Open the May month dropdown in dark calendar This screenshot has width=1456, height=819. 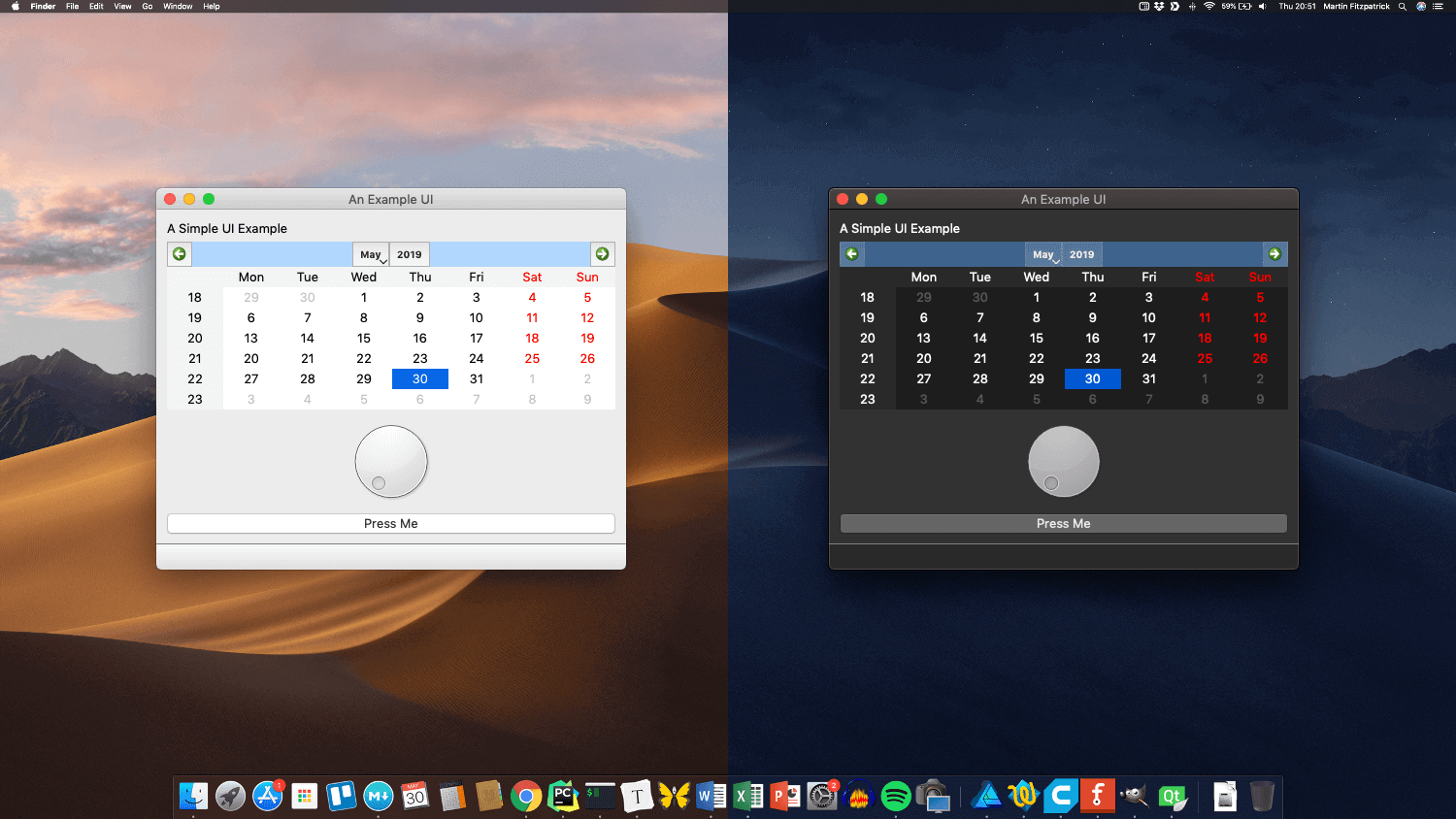click(1043, 254)
